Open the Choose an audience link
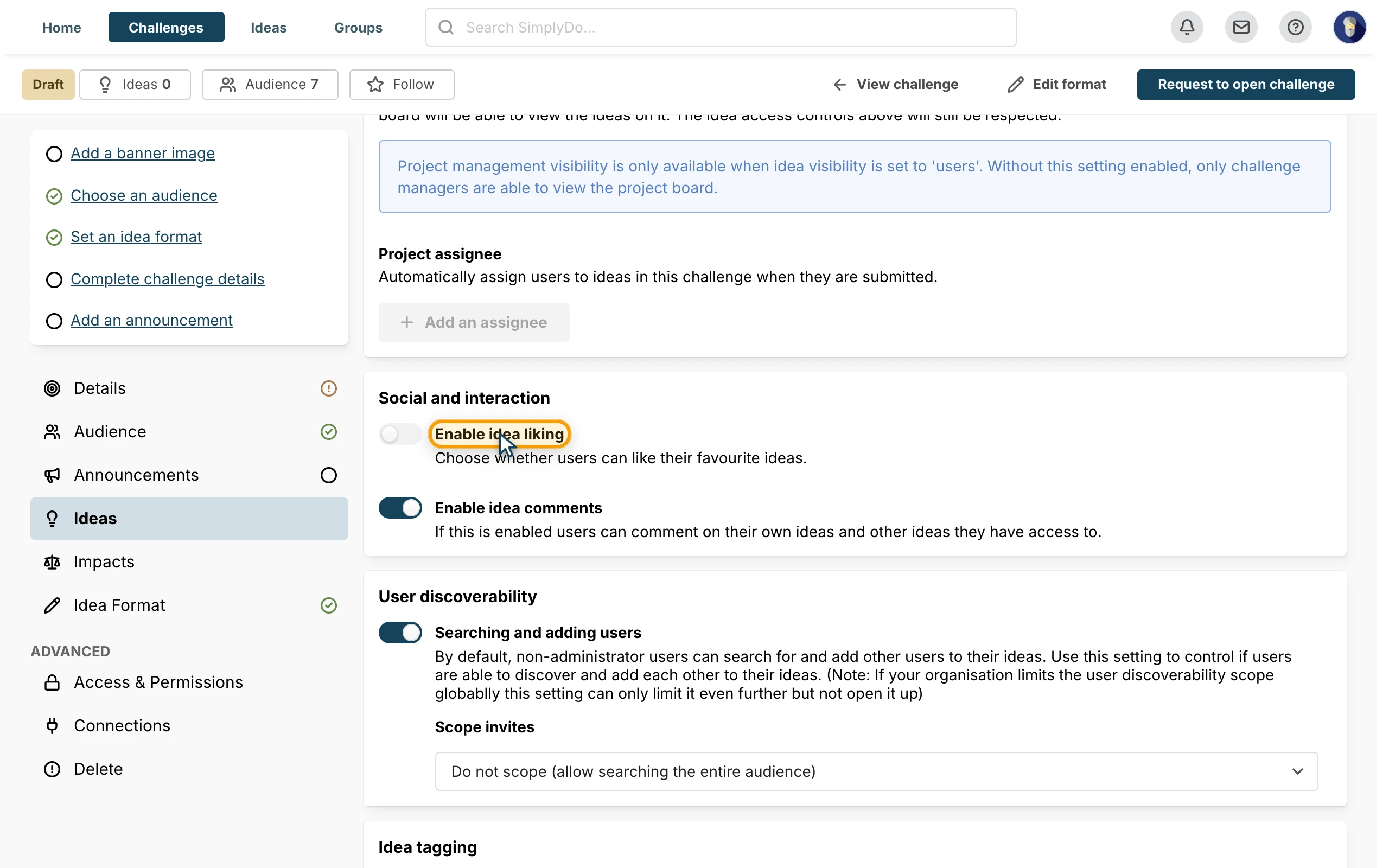1389x868 pixels. [143, 195]
